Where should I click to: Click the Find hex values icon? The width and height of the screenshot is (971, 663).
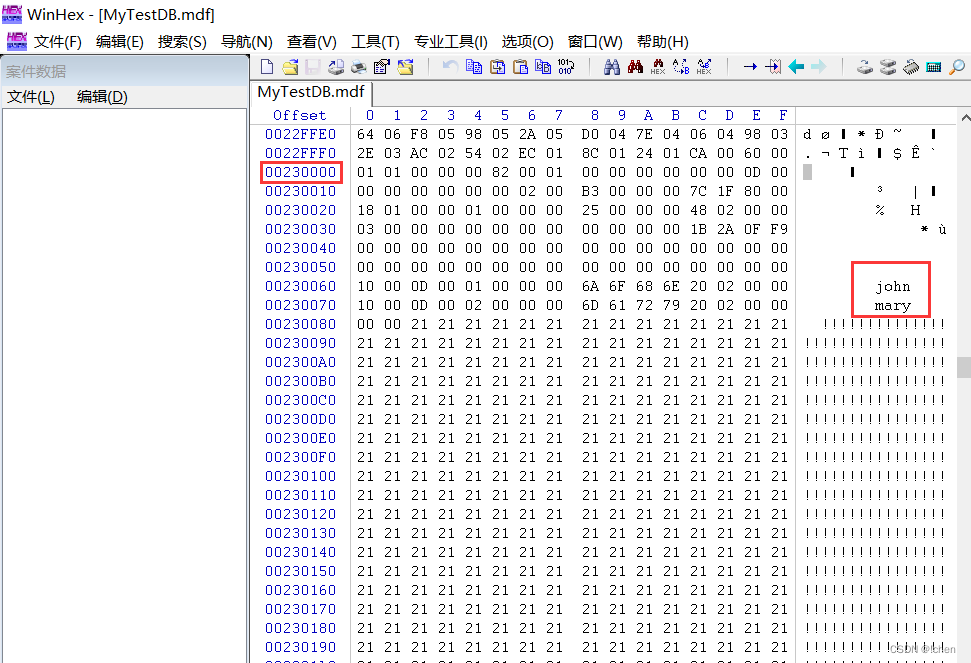pos(658,67)
